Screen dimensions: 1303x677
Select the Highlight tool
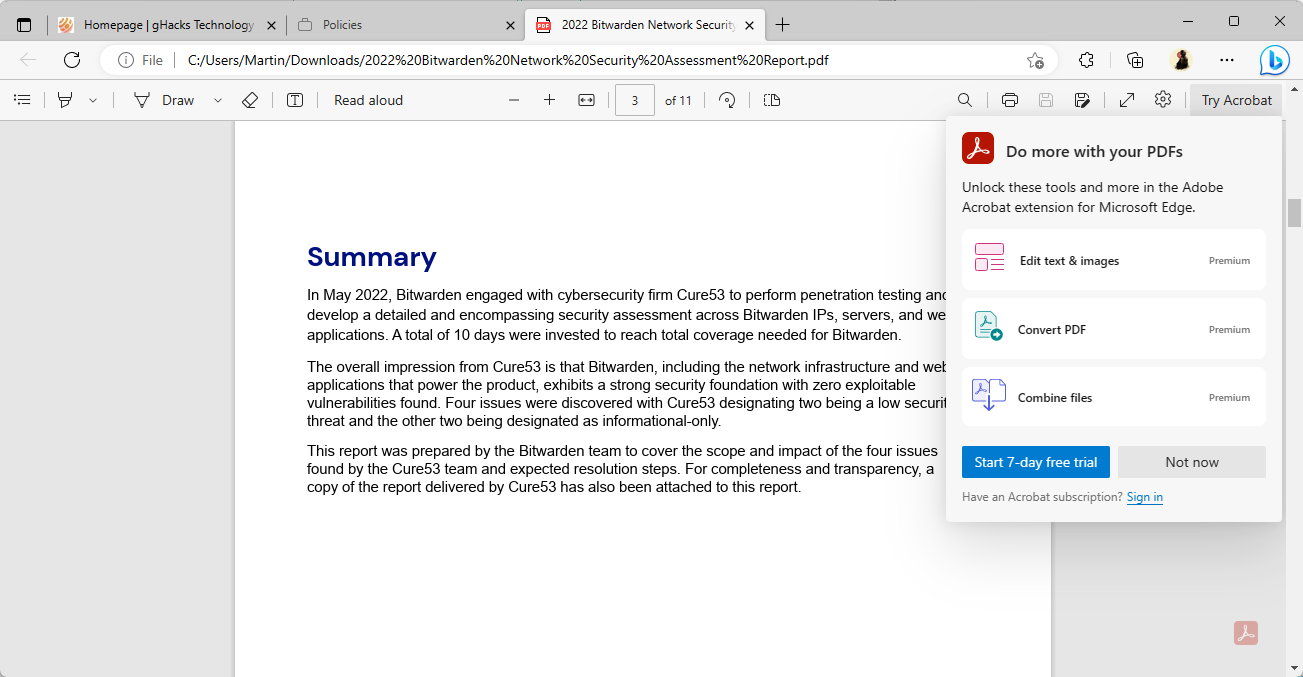click(65, 100)
